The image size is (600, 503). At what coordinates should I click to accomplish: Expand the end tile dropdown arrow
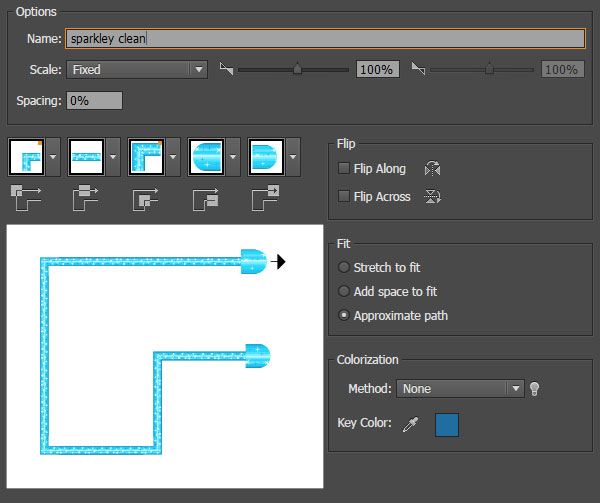coord(292,157)
